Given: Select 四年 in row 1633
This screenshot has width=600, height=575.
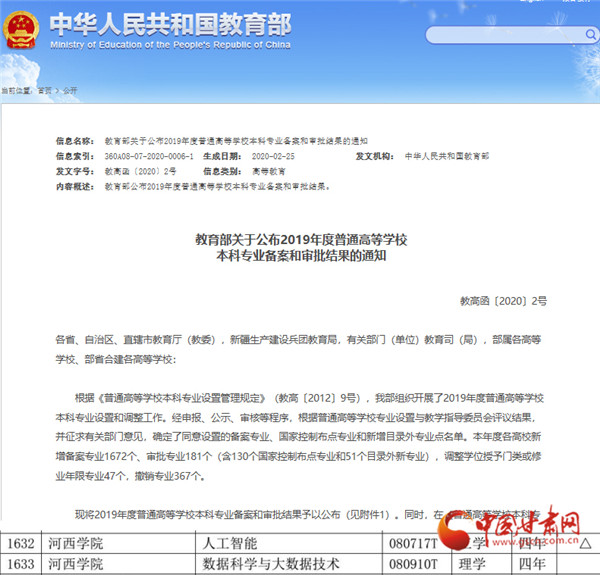Looking at the screenshot, I should (532, 564).
